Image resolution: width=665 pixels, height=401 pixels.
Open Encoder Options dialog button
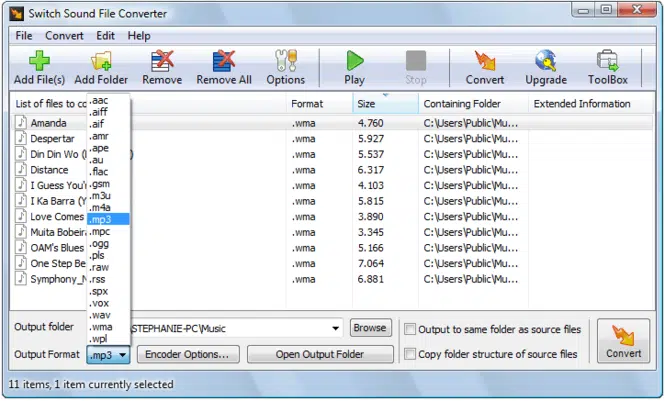[x=188, y=354]
